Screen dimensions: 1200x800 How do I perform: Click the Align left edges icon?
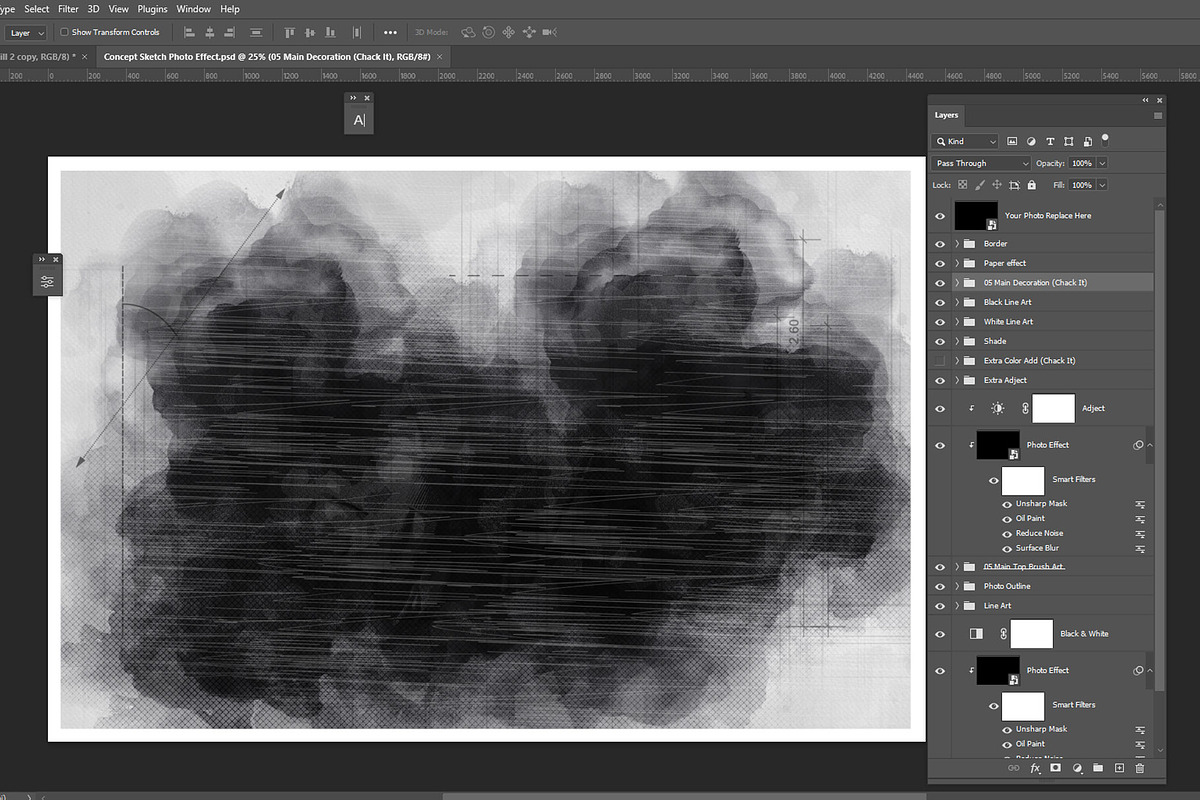click(189, 32)
